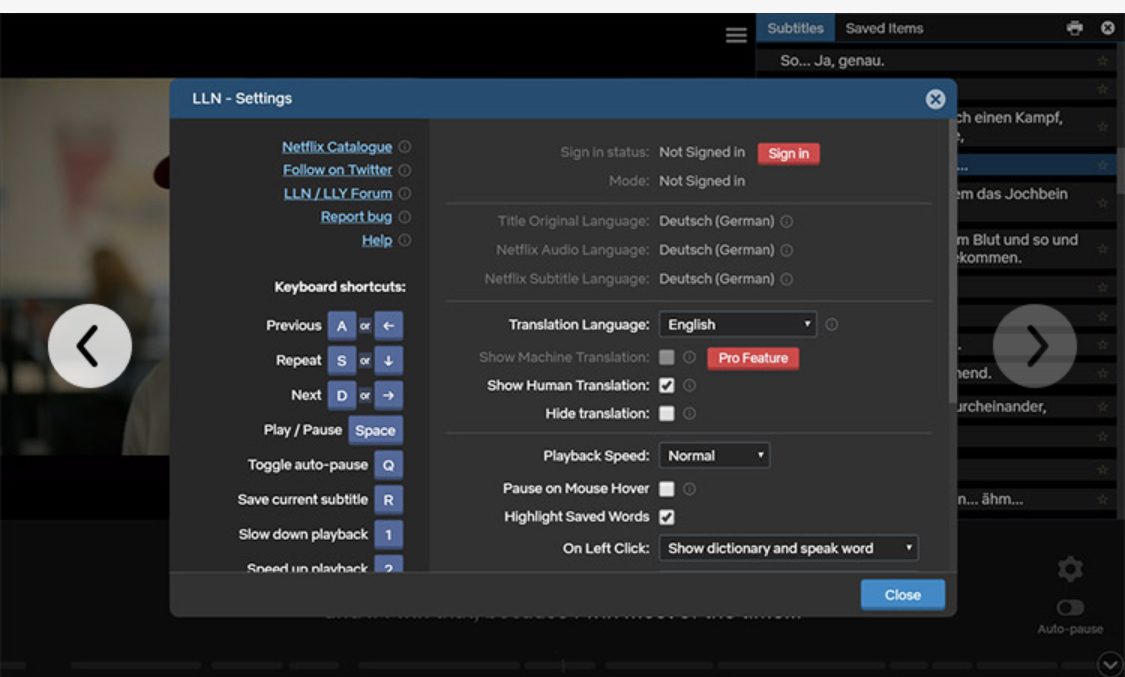Click info icon next to Netflix Catalogue

(x=405, y=146)
